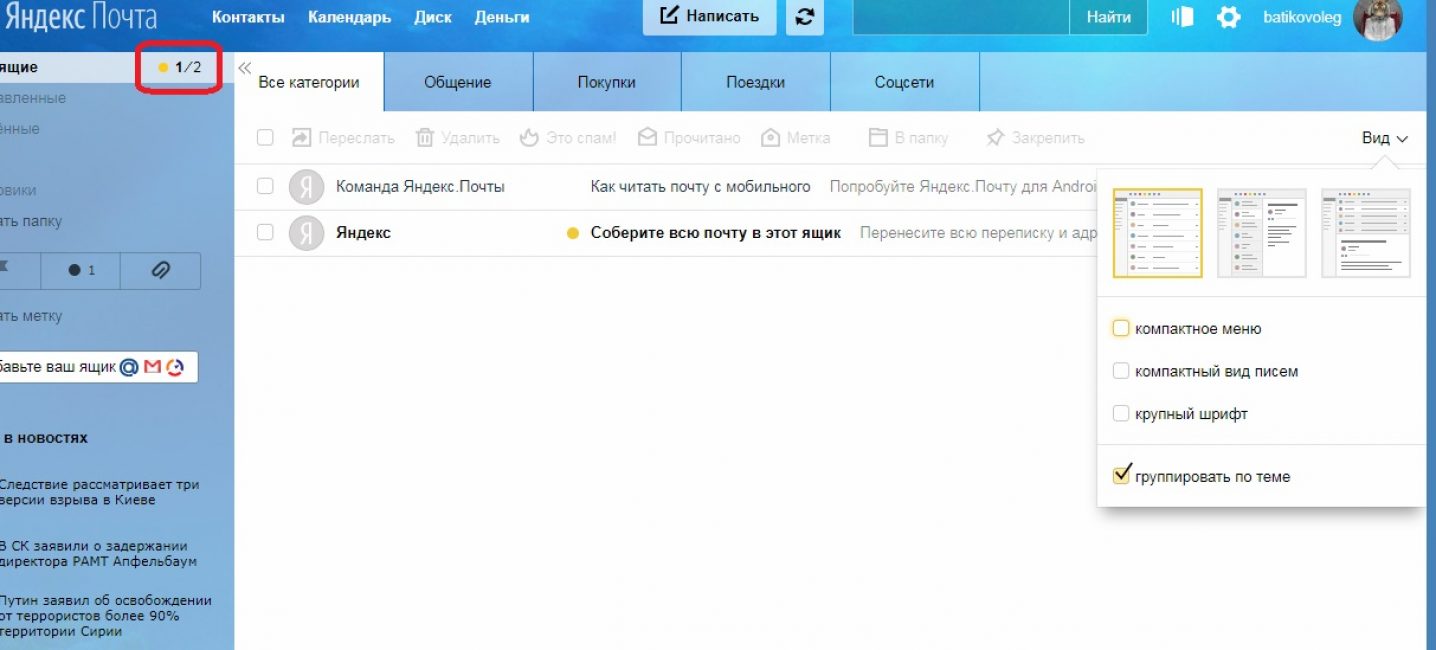Open the Соберите всю почту в этот ящик email

coord(716,232)
